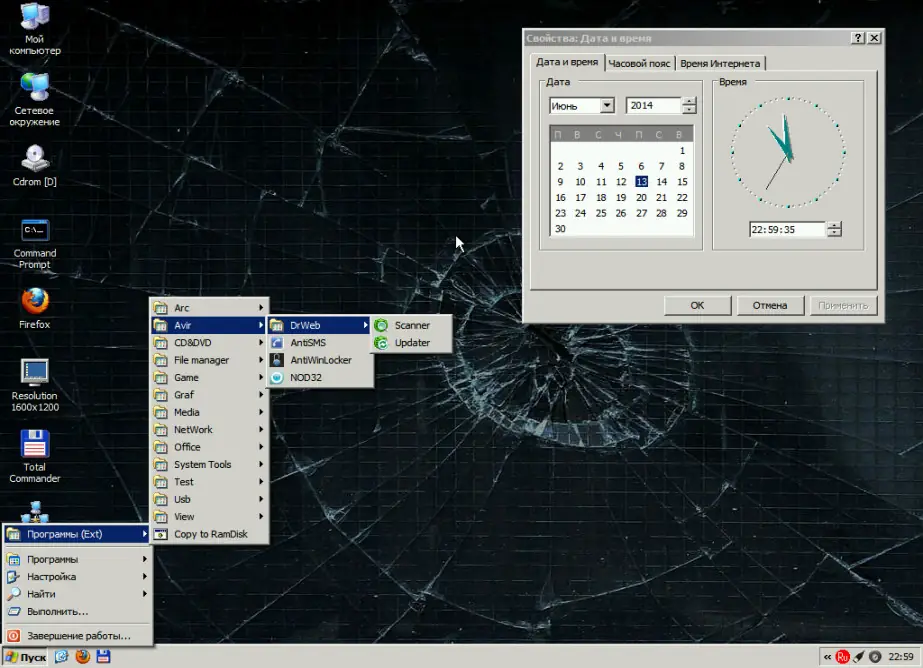The width and height of the screenshot is (923, 668).
Task: Expand the Media programs folder
Action: pos(210,412)
